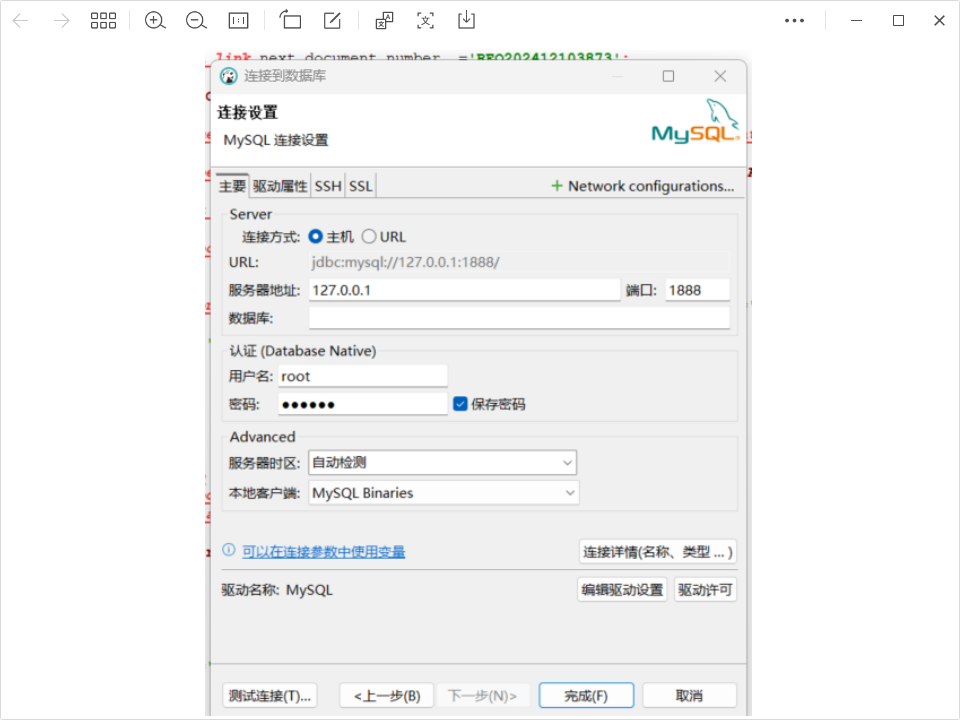Screen dimensions: 960x720
Task: Click the info icon beside variables link
Action: 228,550
